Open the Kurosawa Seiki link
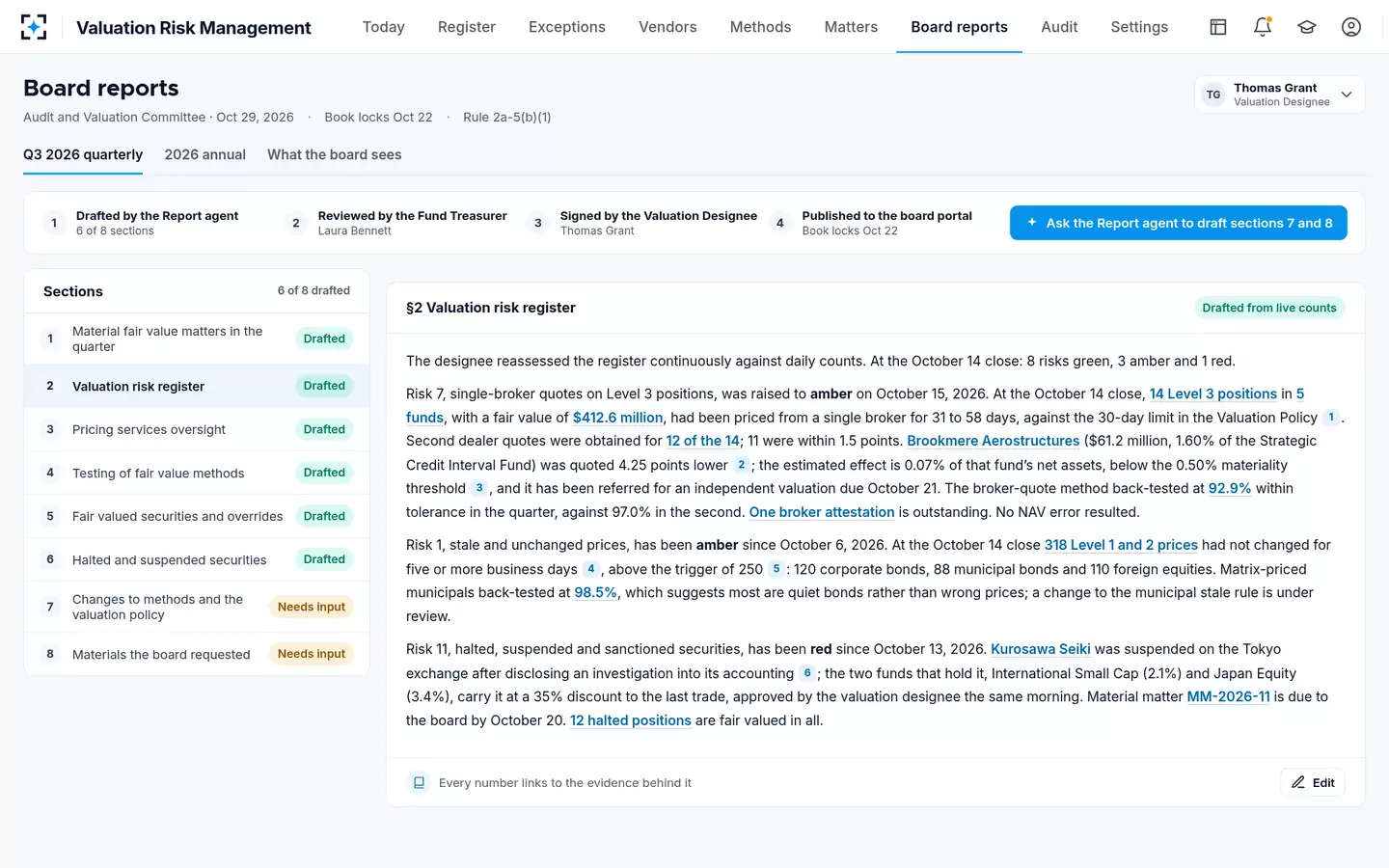Viewport: 1389px width, 868px height. (1041, 649)
